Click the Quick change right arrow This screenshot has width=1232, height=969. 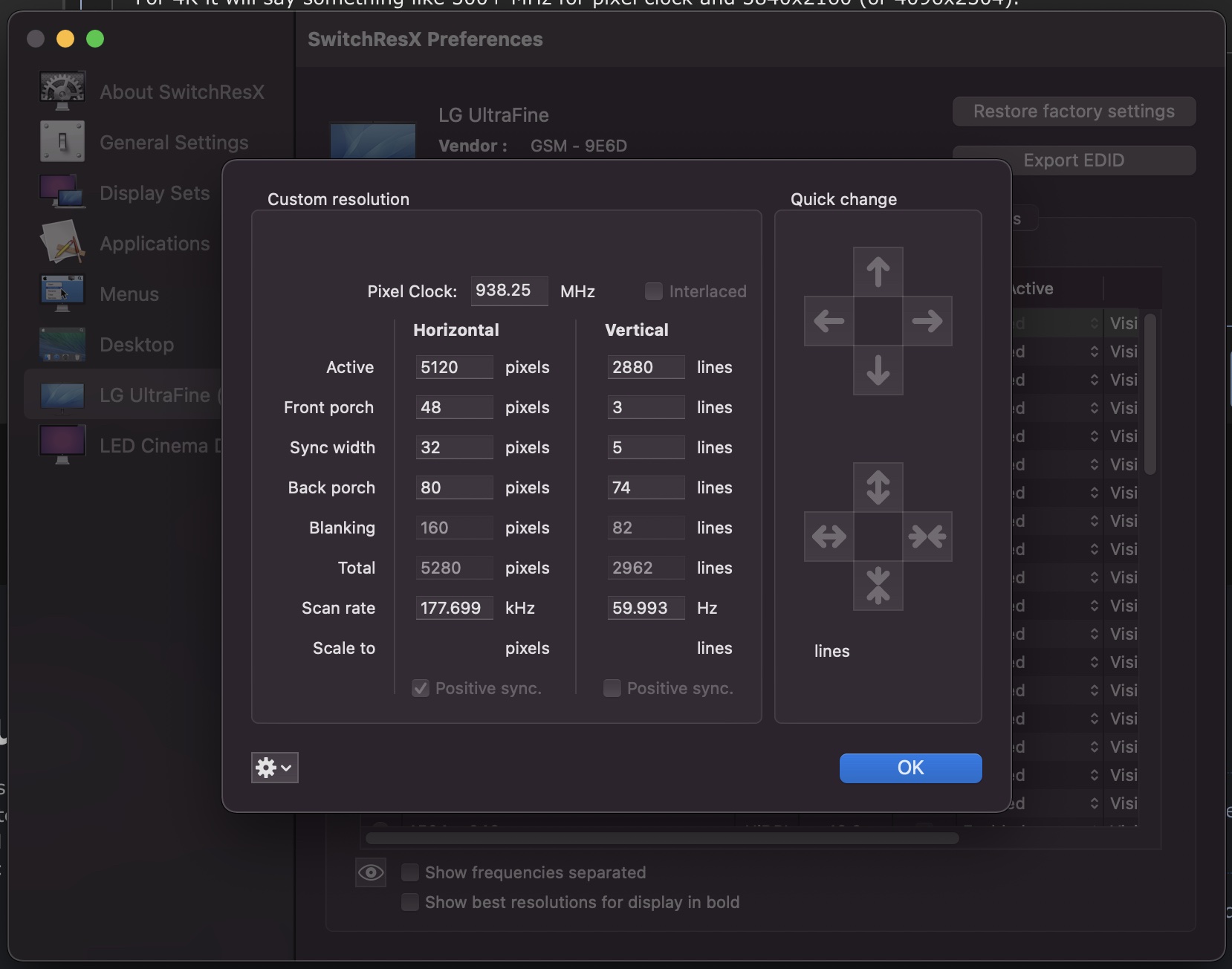pos(927,321)
